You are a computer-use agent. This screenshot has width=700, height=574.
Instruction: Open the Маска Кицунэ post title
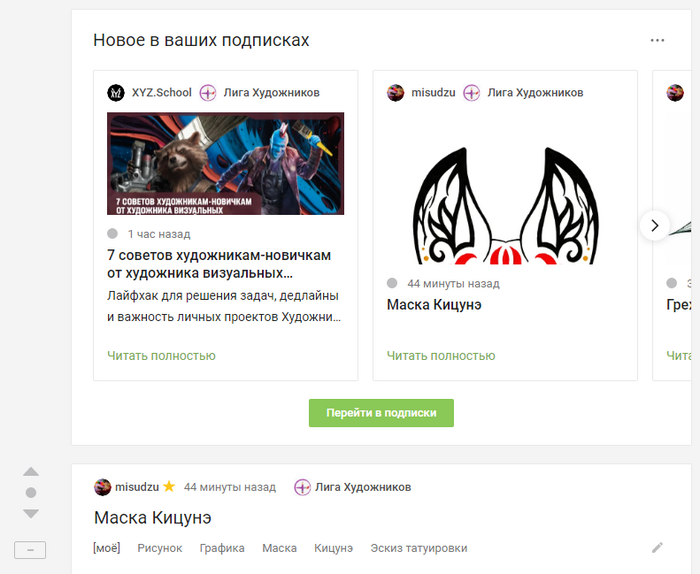coord(153,518)
